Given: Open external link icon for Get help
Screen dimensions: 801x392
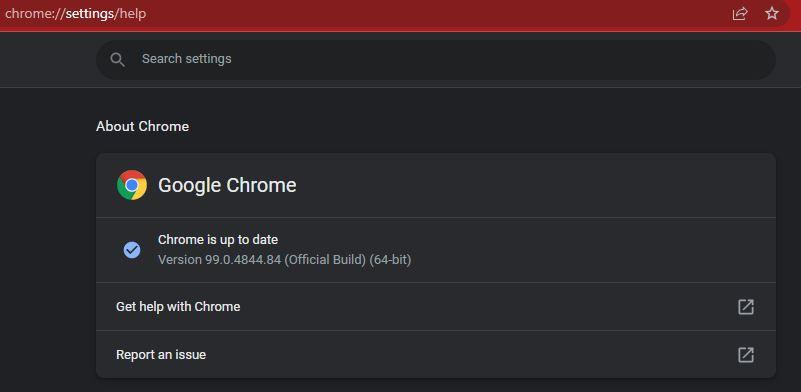Looking at the screenshot, I should pyautogui.click(x=746, y=307).
